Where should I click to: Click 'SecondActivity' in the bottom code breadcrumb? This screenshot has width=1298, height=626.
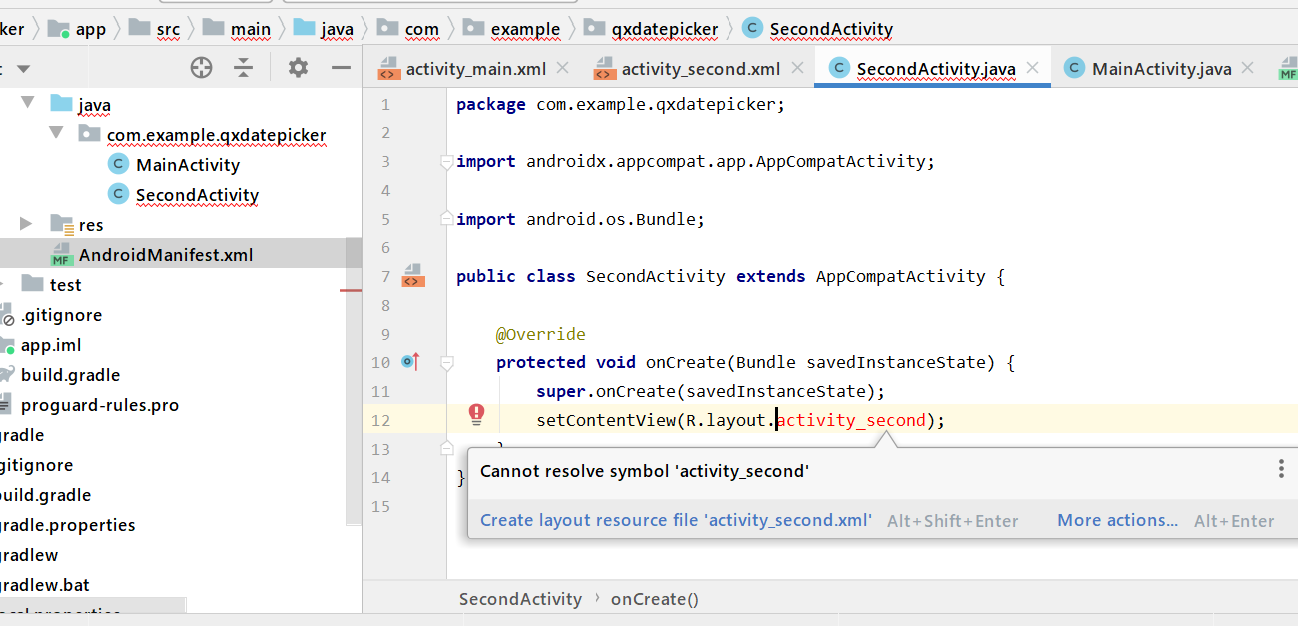(x=520, y=599)
